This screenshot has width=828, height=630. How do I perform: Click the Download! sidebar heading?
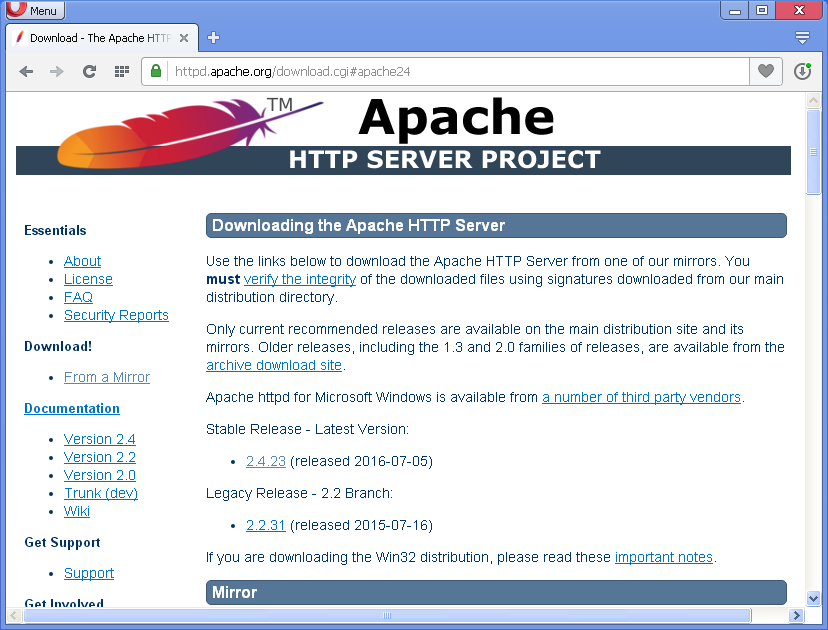(x=58, y=346)
